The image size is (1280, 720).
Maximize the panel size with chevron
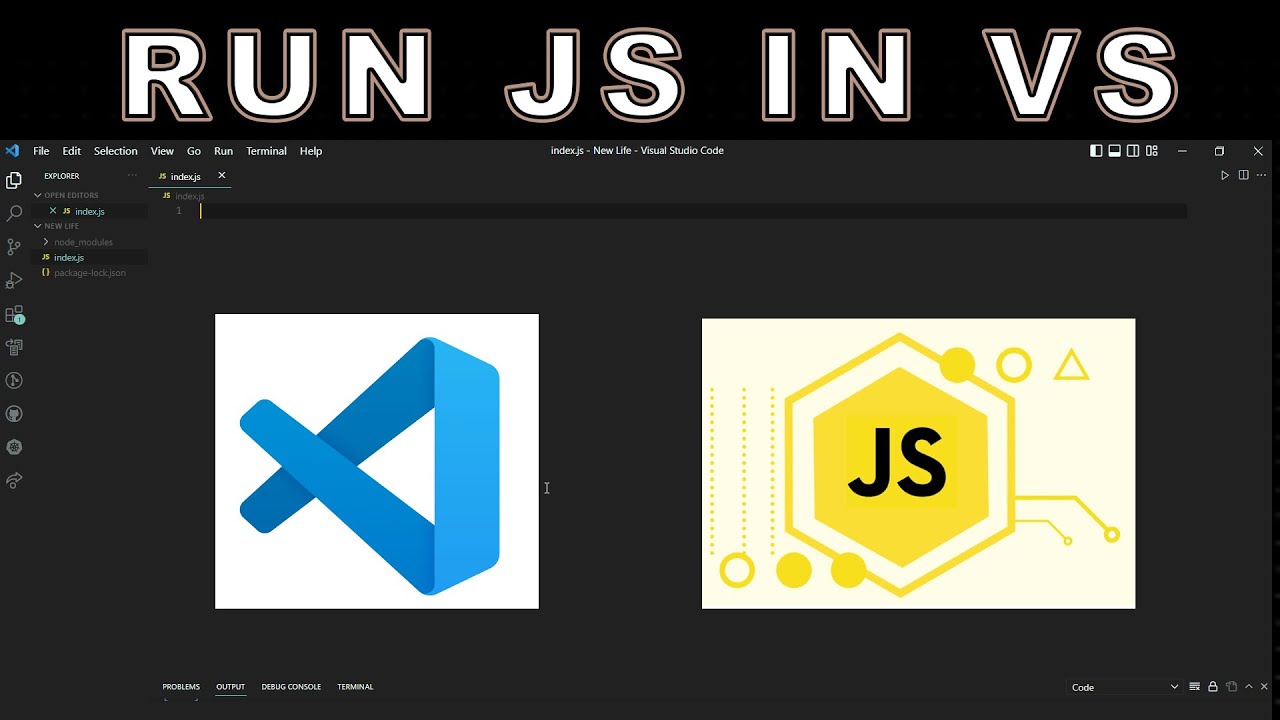click(x=1249, y=687)
